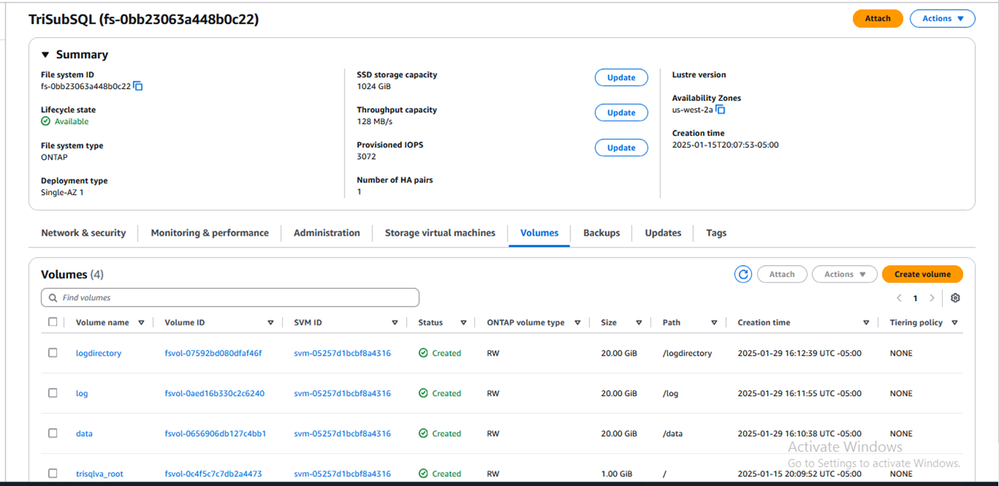Select the logdirectory volume checkbox
This screenshot has width=999, height=486.
[53, 353]
